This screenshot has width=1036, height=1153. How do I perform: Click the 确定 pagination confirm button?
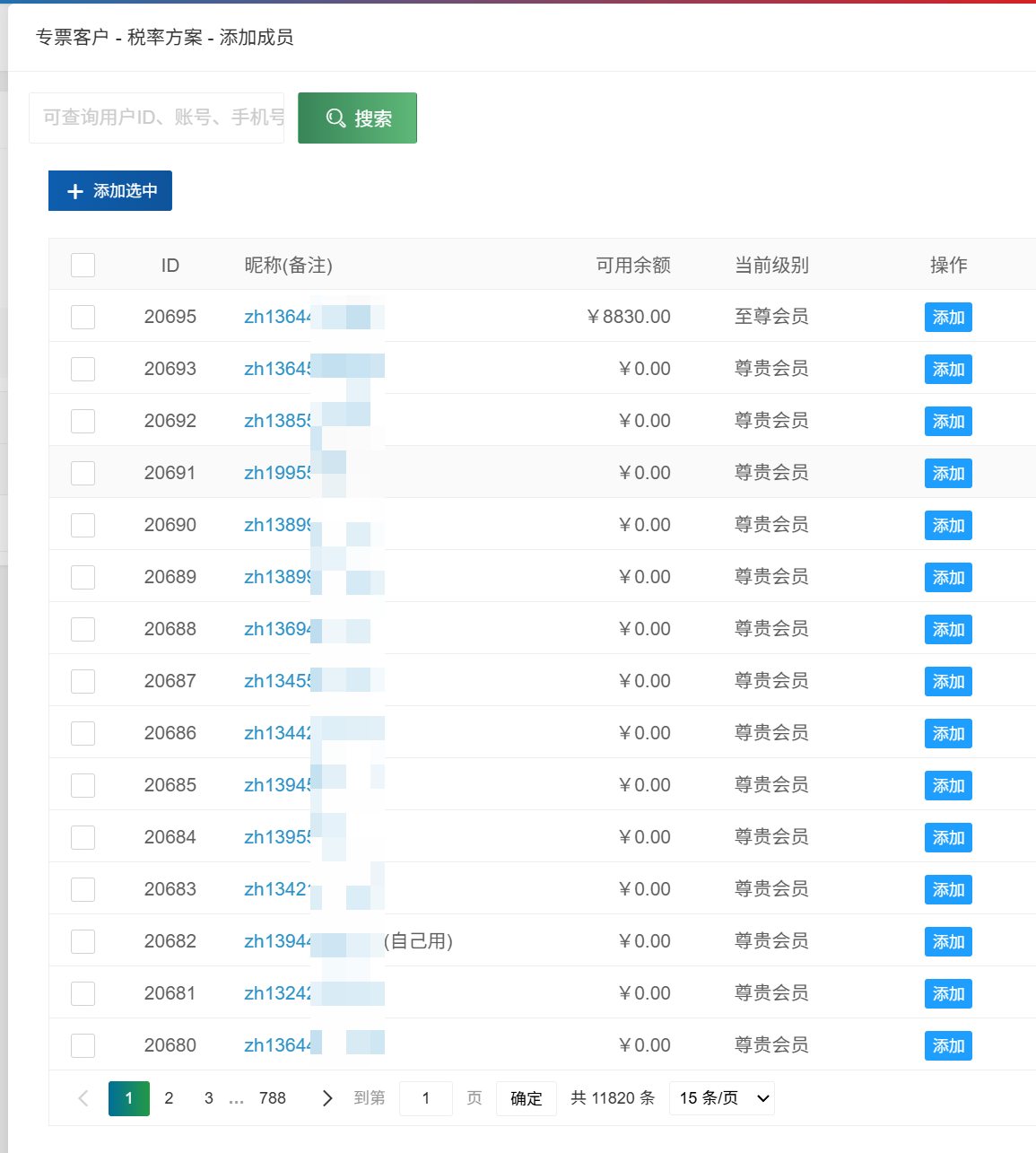(x=526, y=1098)
